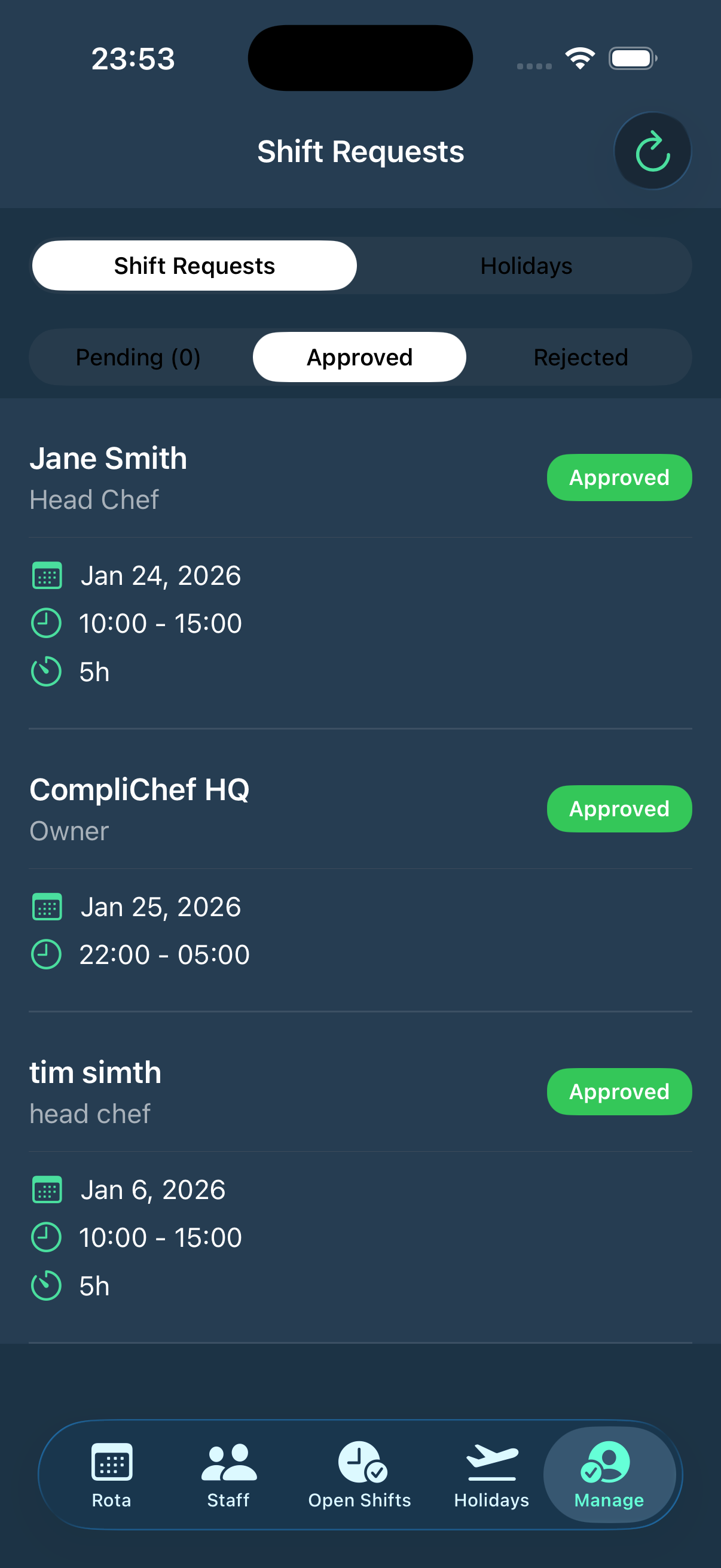Open tim simth's Jan 6 shift entry
This screenshot has height=1568, width=721.
pos(152,1188)
